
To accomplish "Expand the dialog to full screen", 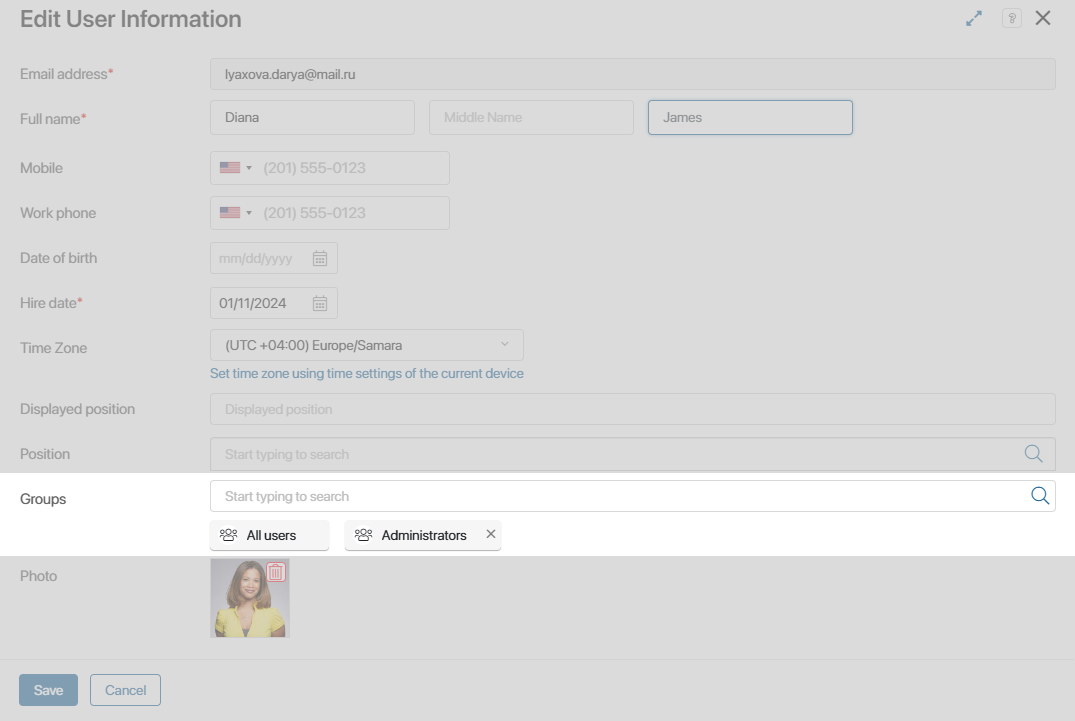I will 974,19.
